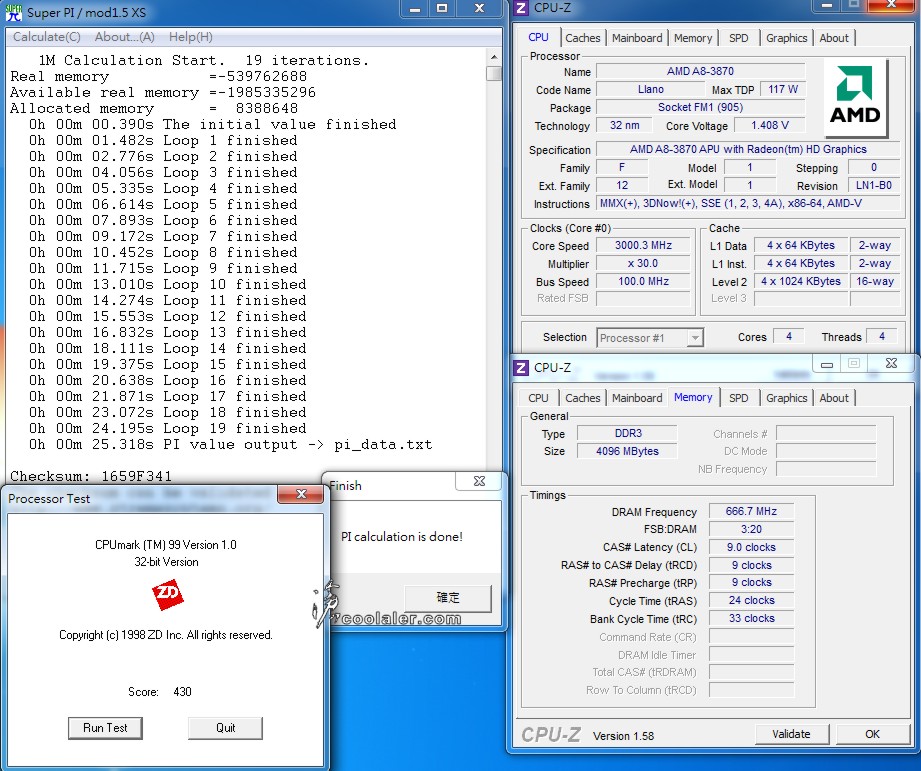Click the Quit button in Processor Test
The image size is (921, 771).
click(x=226, y=728)
